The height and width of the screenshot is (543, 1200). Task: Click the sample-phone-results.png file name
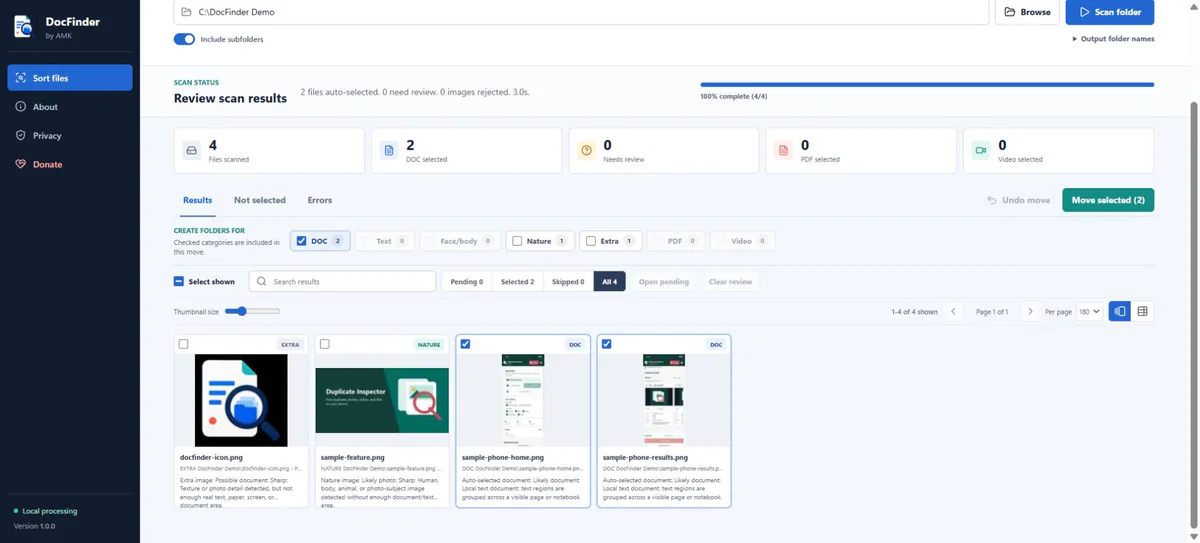point(645,457)
